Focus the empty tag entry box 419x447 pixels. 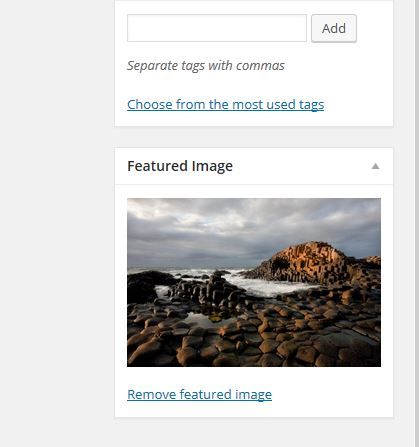[x=217, y=28]
